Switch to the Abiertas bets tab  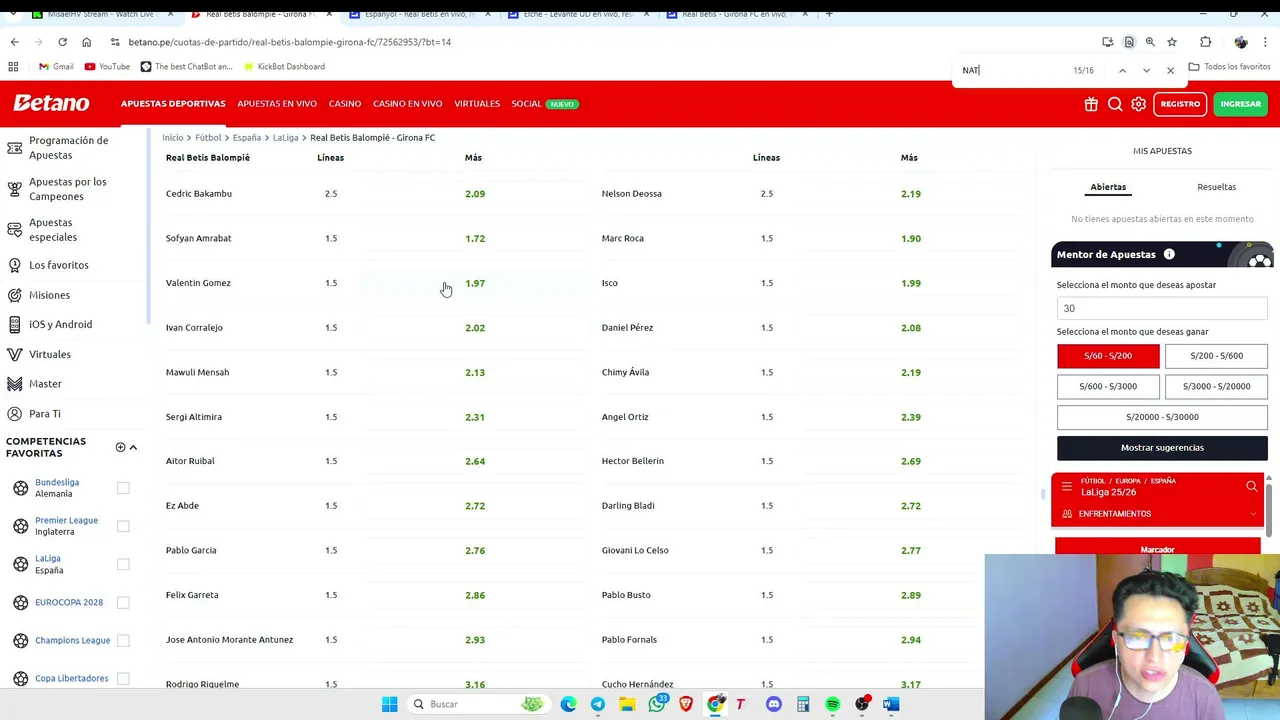point(1108,187)
